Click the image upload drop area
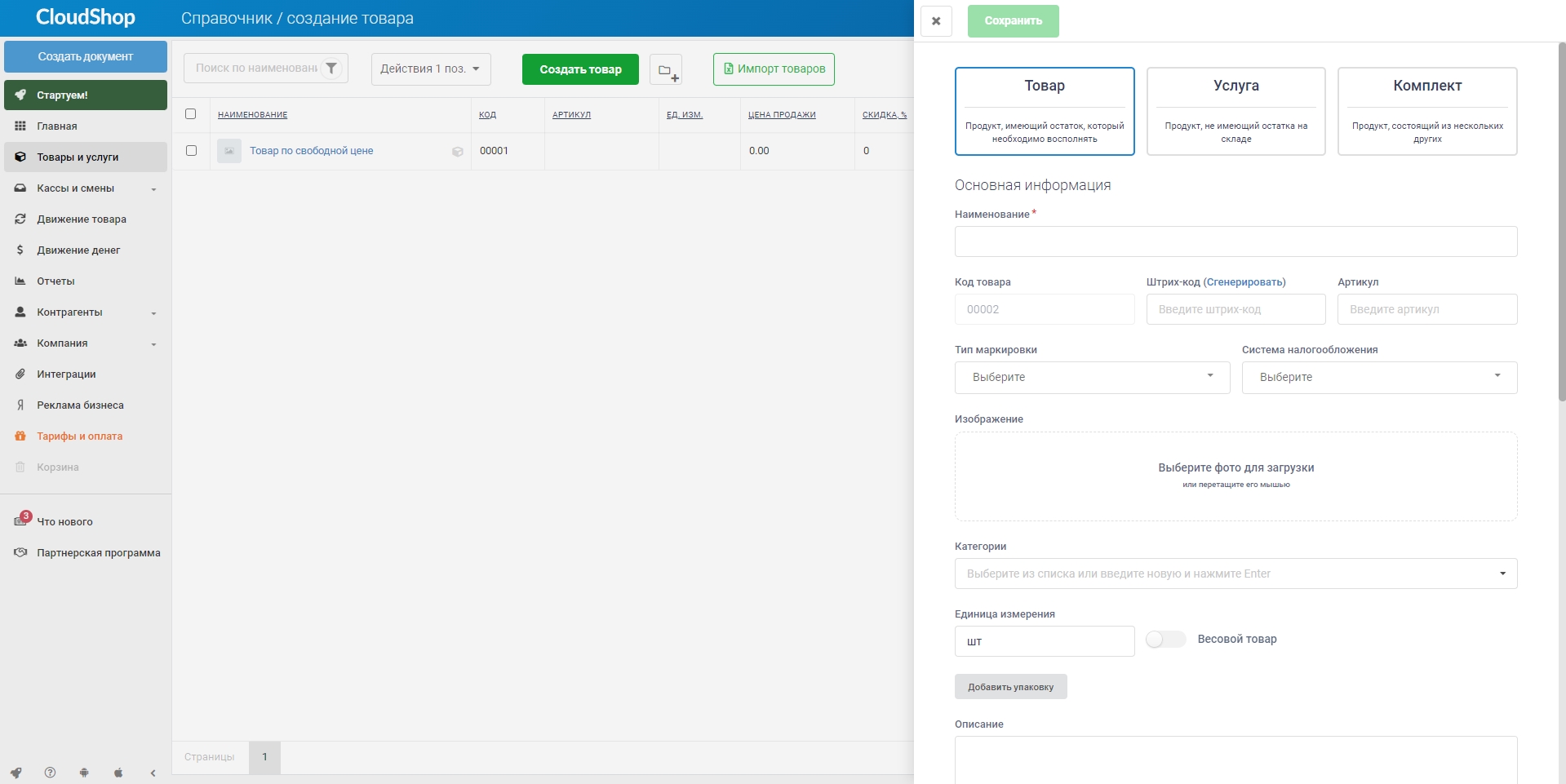Screen dimensions: 1566x784 (1235, 476)
